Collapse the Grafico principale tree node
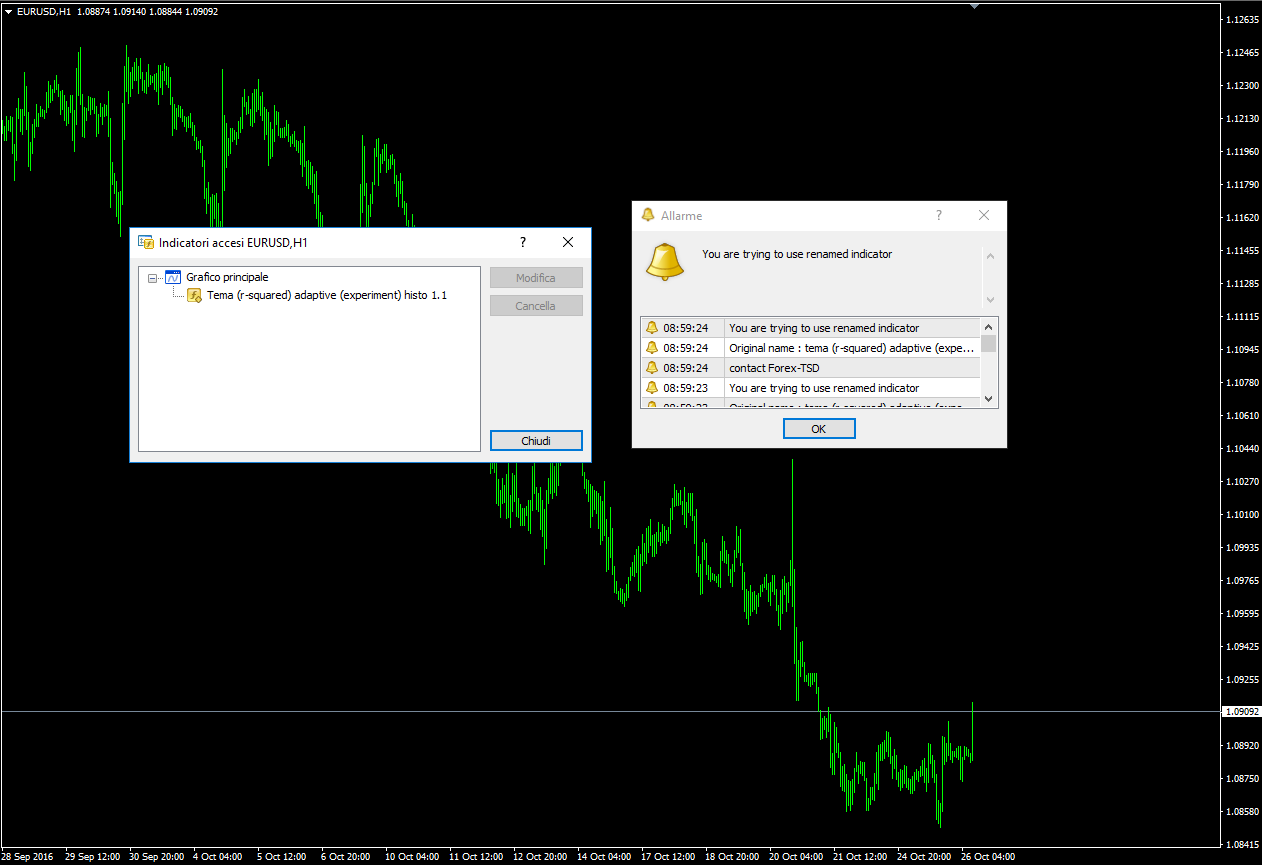The height and width of the screenshot is (865, 1262). tap(152, 278)
